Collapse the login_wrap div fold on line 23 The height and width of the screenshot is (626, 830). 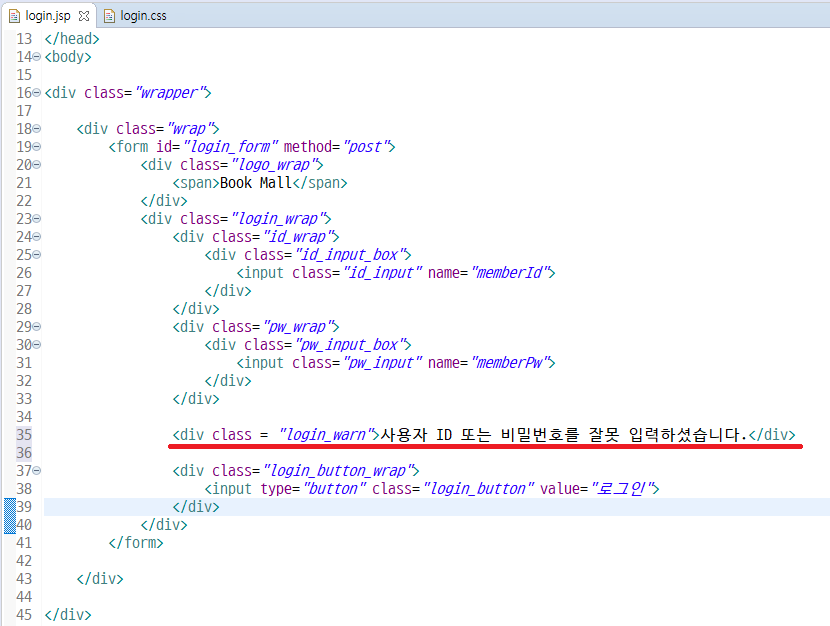pos(36,219)
